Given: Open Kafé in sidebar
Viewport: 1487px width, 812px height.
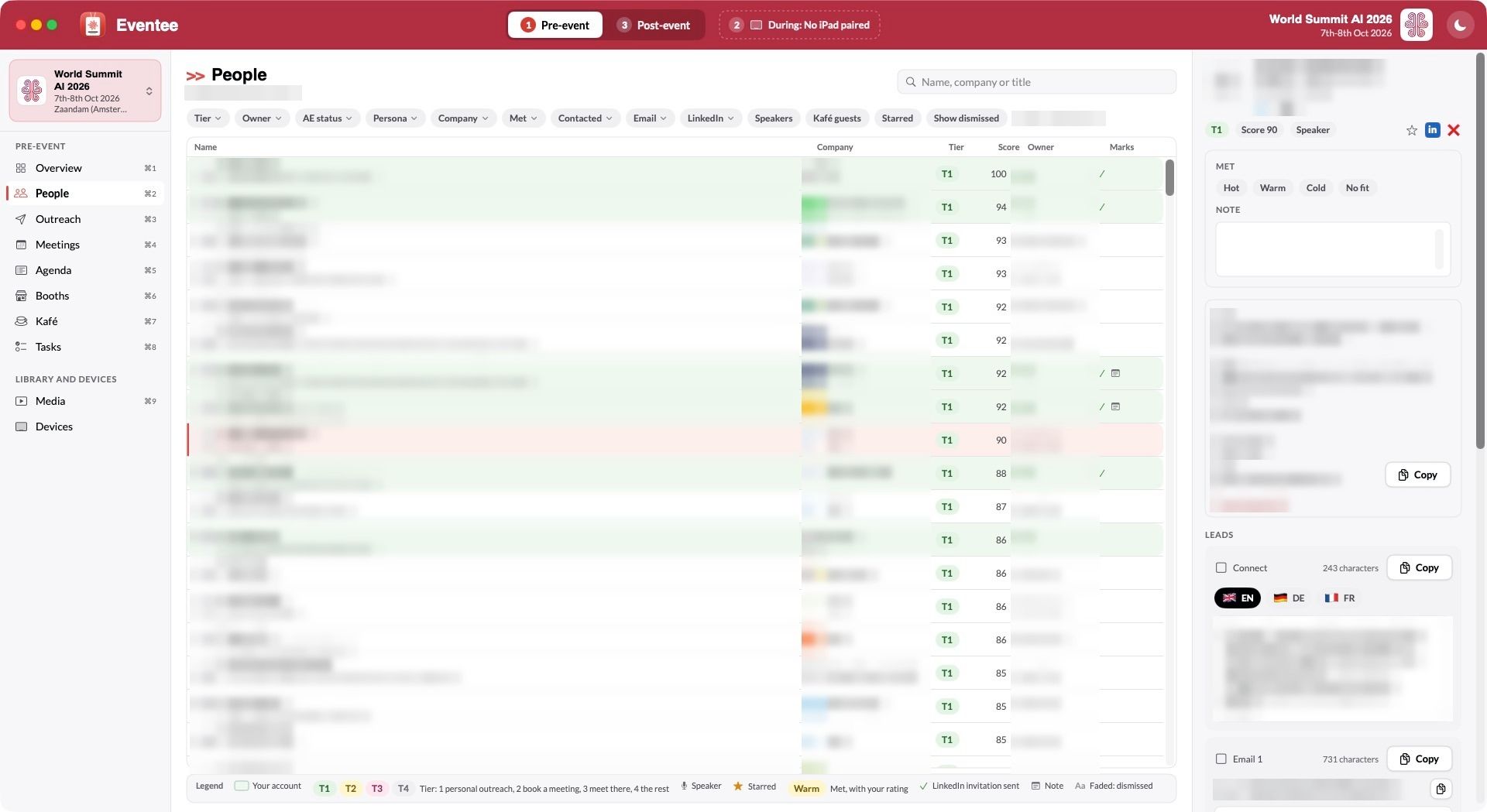Looking at the screenshot, I should click(x=85, y=321).
